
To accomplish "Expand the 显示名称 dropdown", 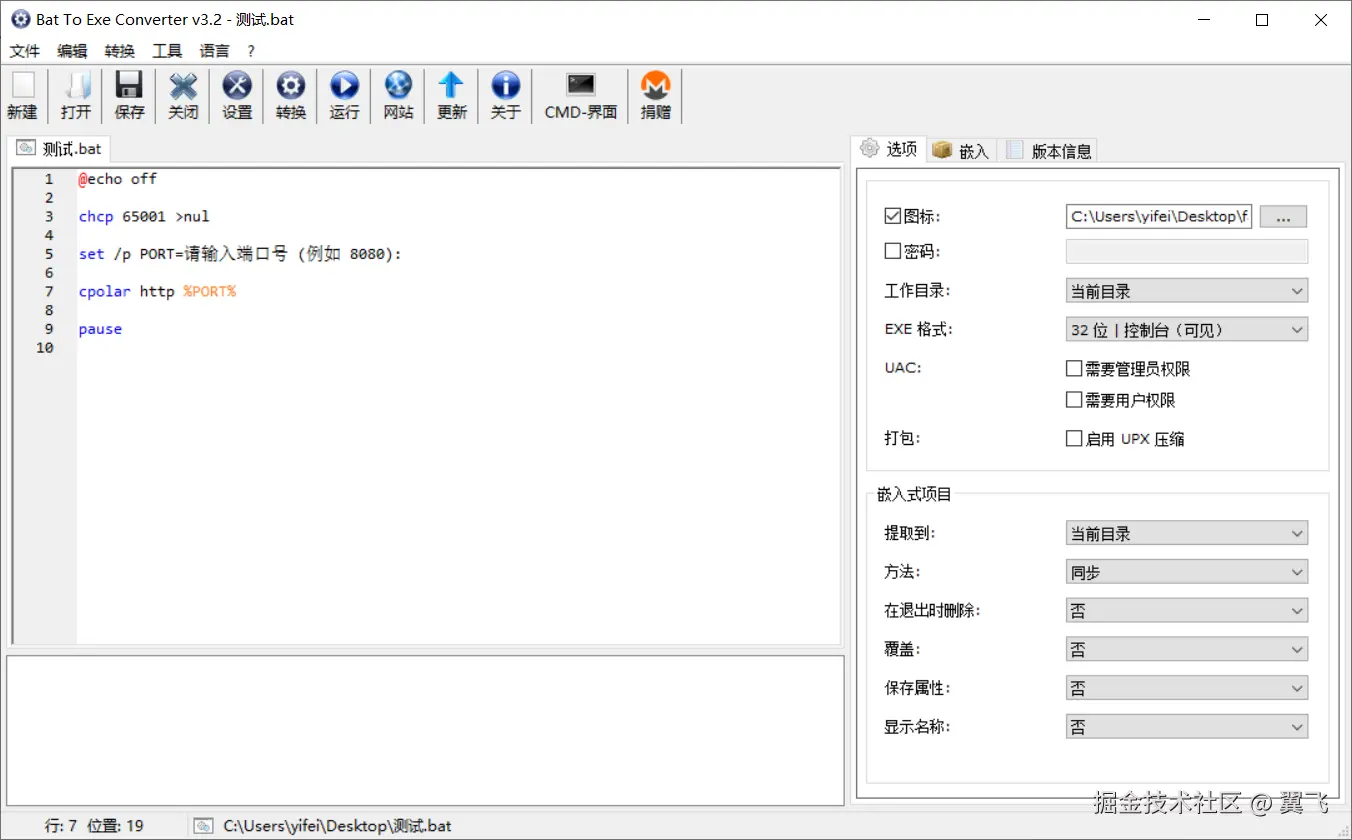I will tap(1187, 727).
